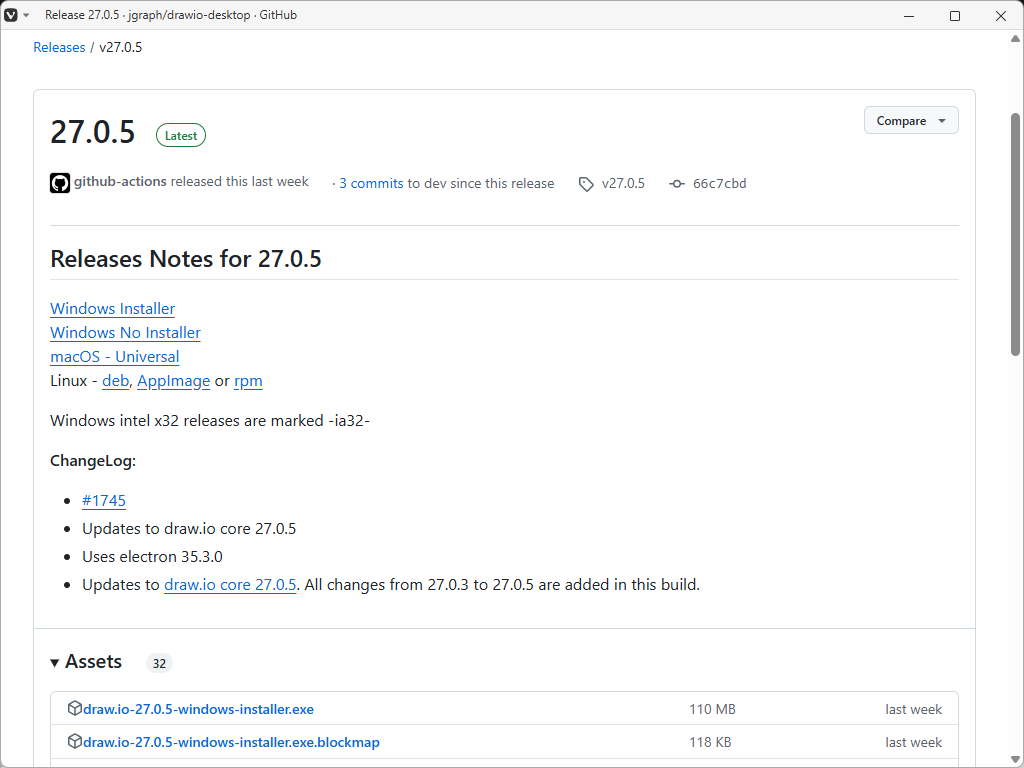Open the 3 commits link
The image size is (1024, 768).
tap(371, 184)
